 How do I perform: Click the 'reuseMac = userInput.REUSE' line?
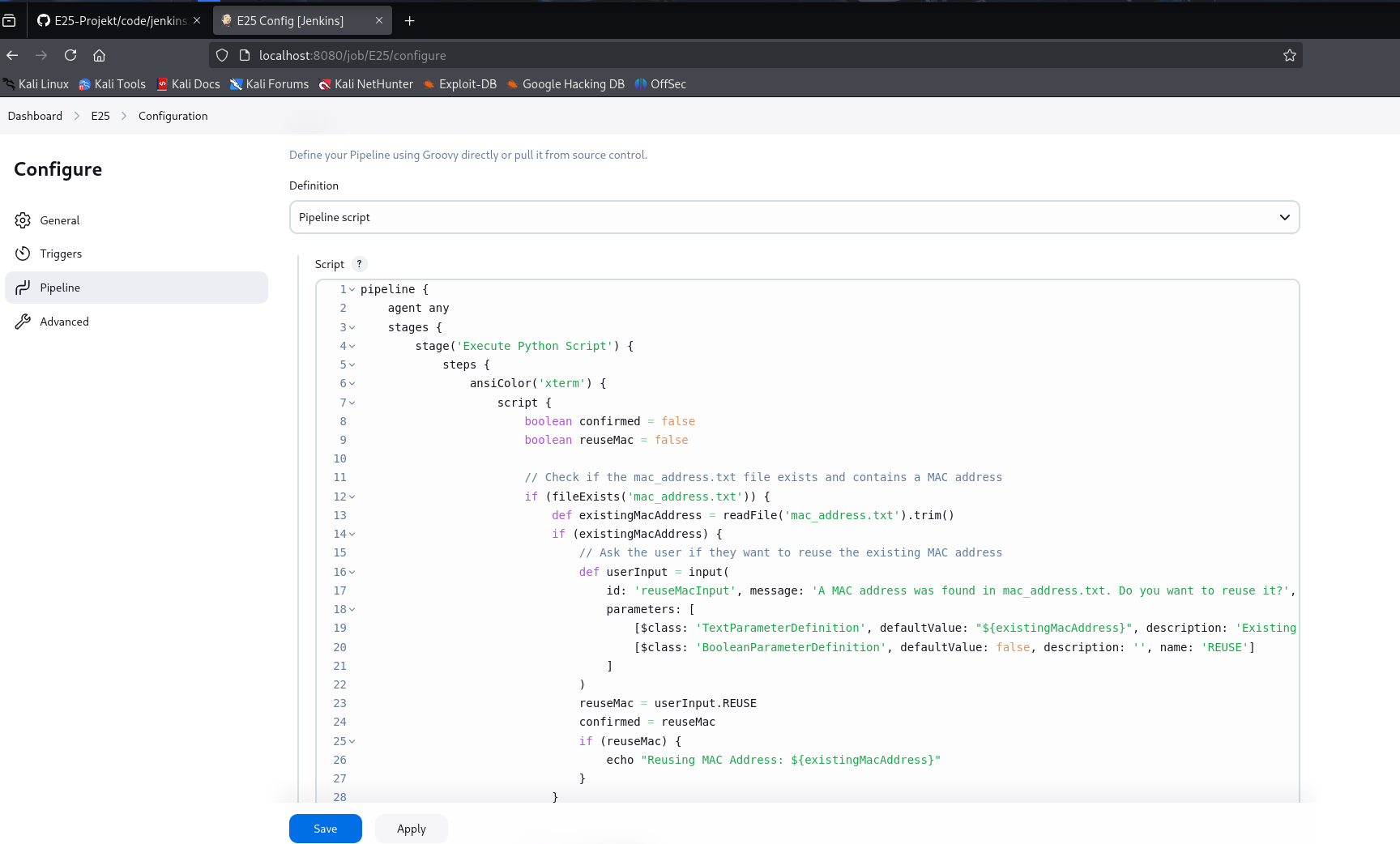pyautogui.click(x=668, y=703)
